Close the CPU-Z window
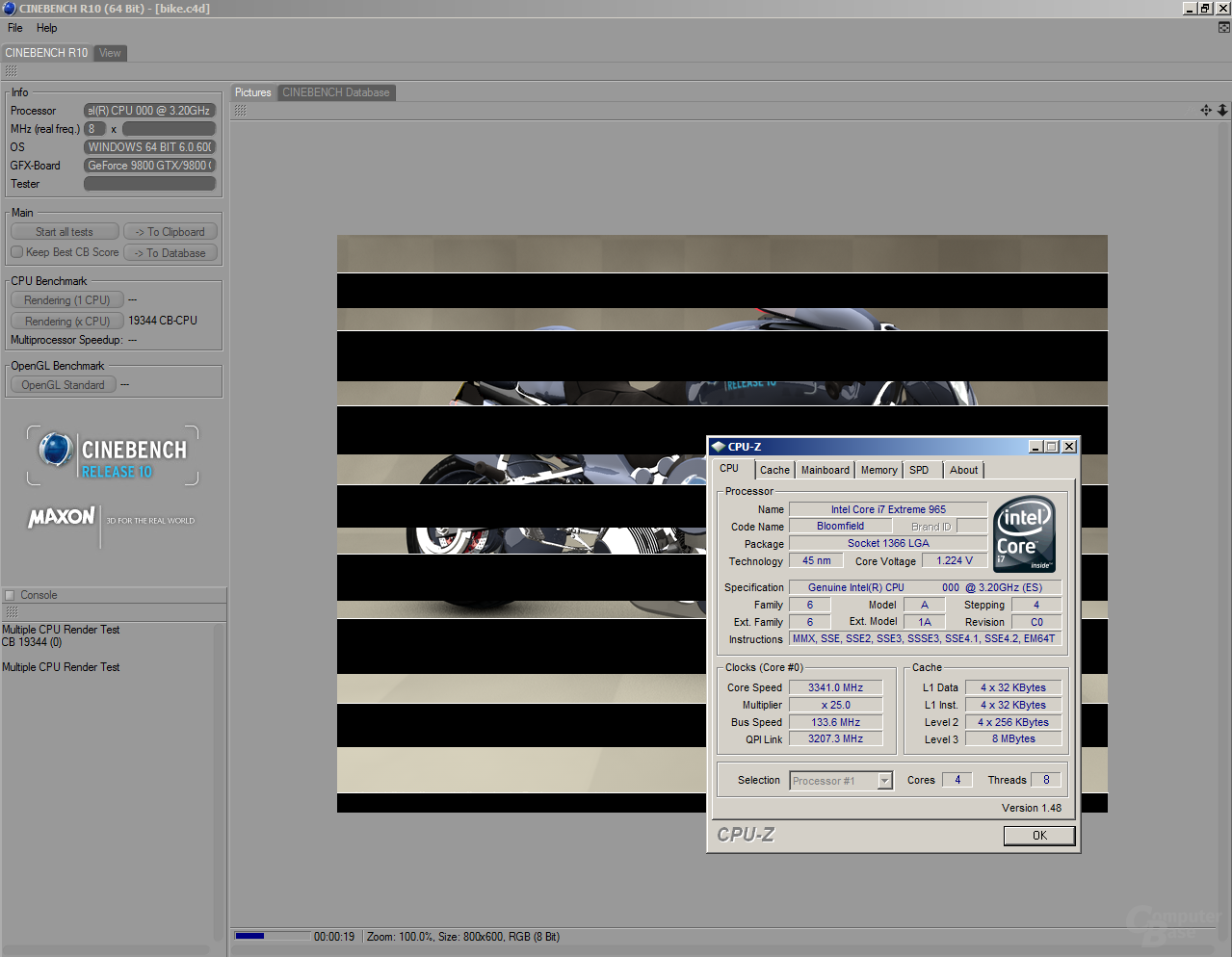This screenshot has width=1232, height=957. point(1068,447)
